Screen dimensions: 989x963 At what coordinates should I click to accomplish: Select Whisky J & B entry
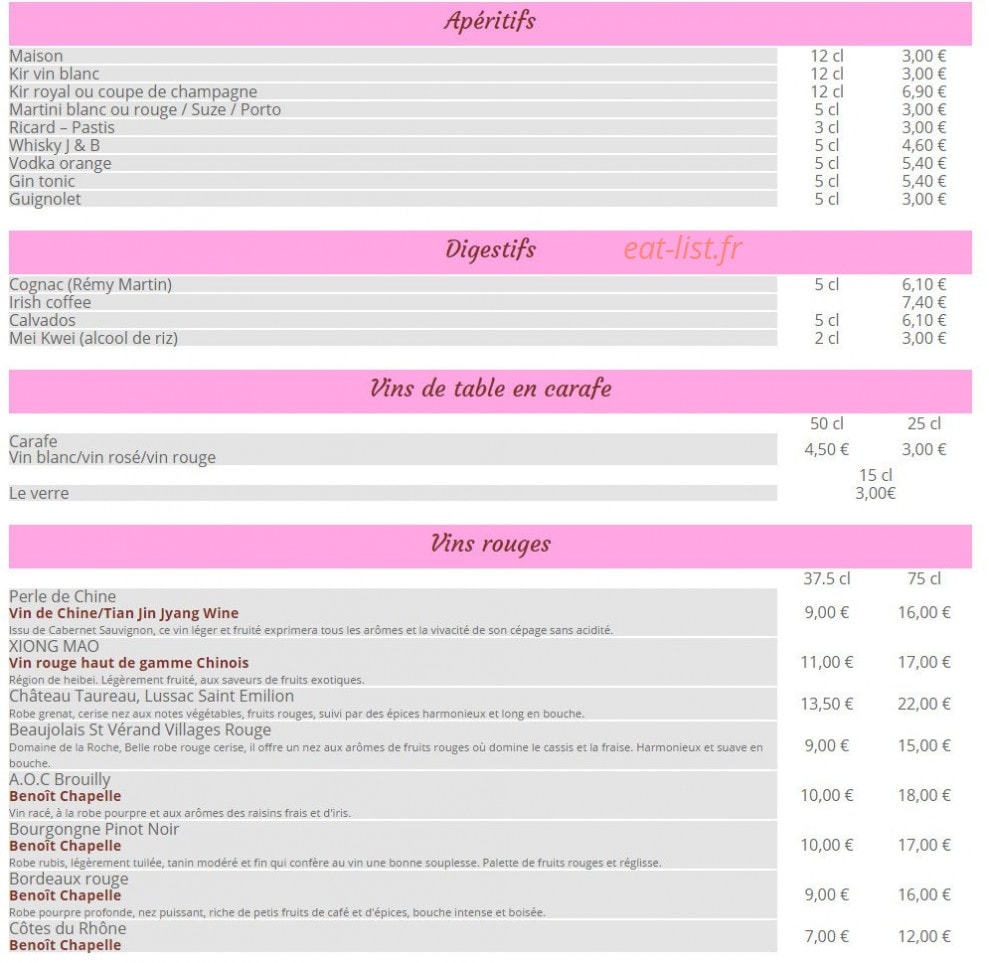54,146
